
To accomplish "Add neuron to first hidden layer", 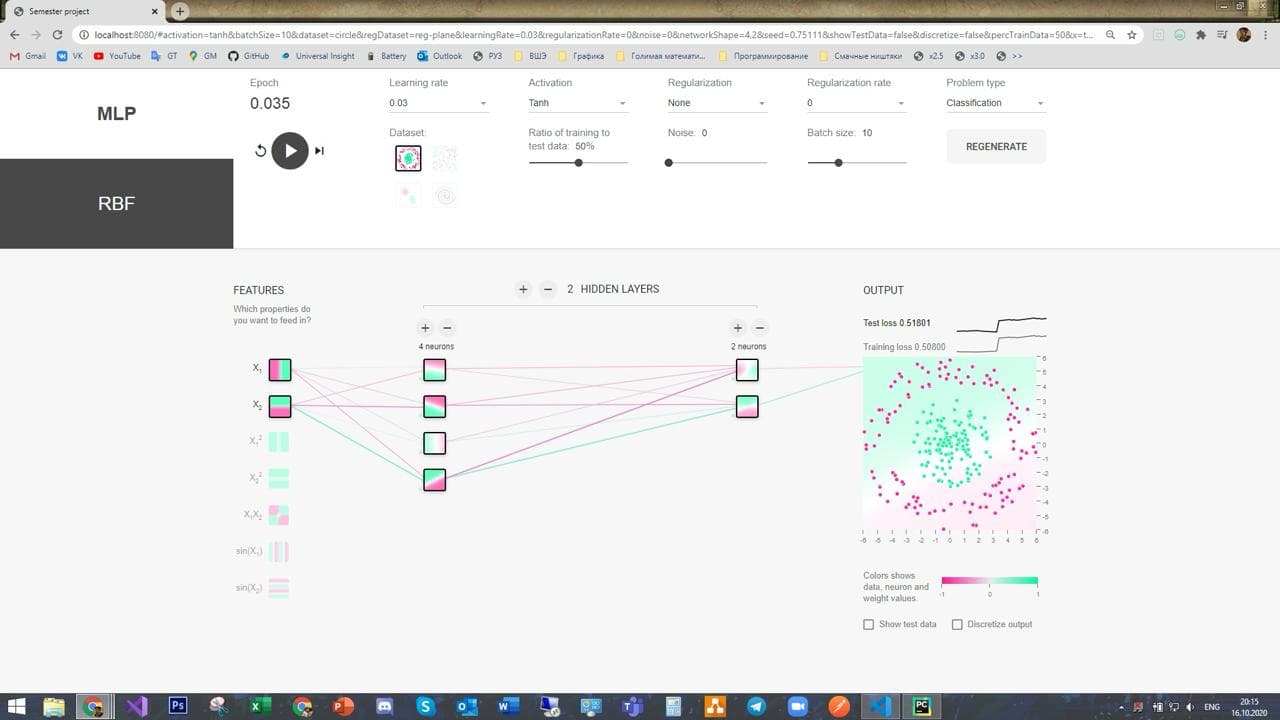I will tap(425, 328).
